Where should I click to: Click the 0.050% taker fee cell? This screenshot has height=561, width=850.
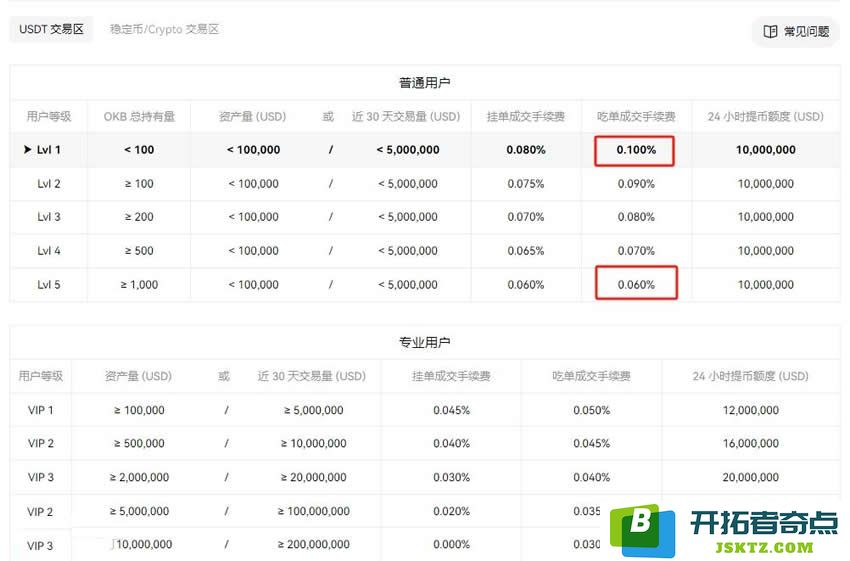(x=591, y=410)
